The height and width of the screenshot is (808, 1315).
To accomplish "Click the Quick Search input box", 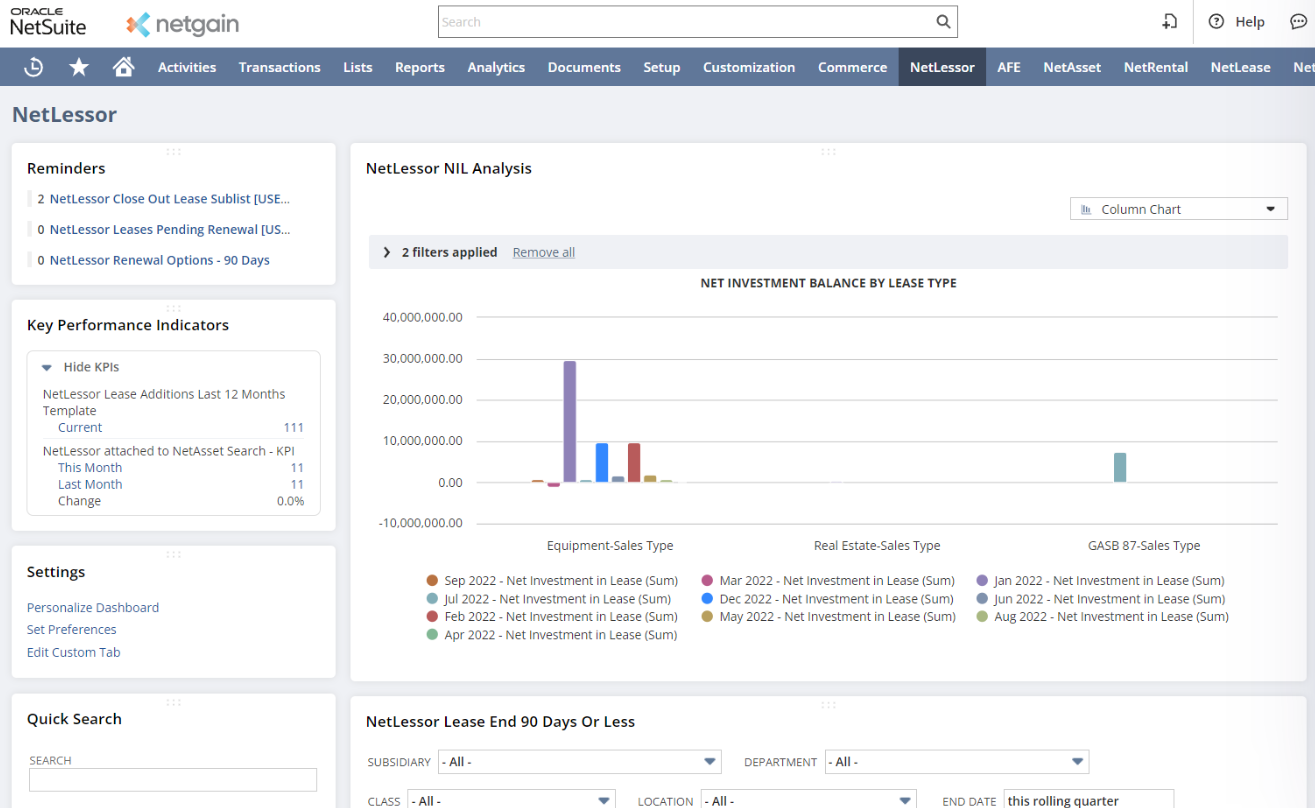I will (x=173, y=780).
